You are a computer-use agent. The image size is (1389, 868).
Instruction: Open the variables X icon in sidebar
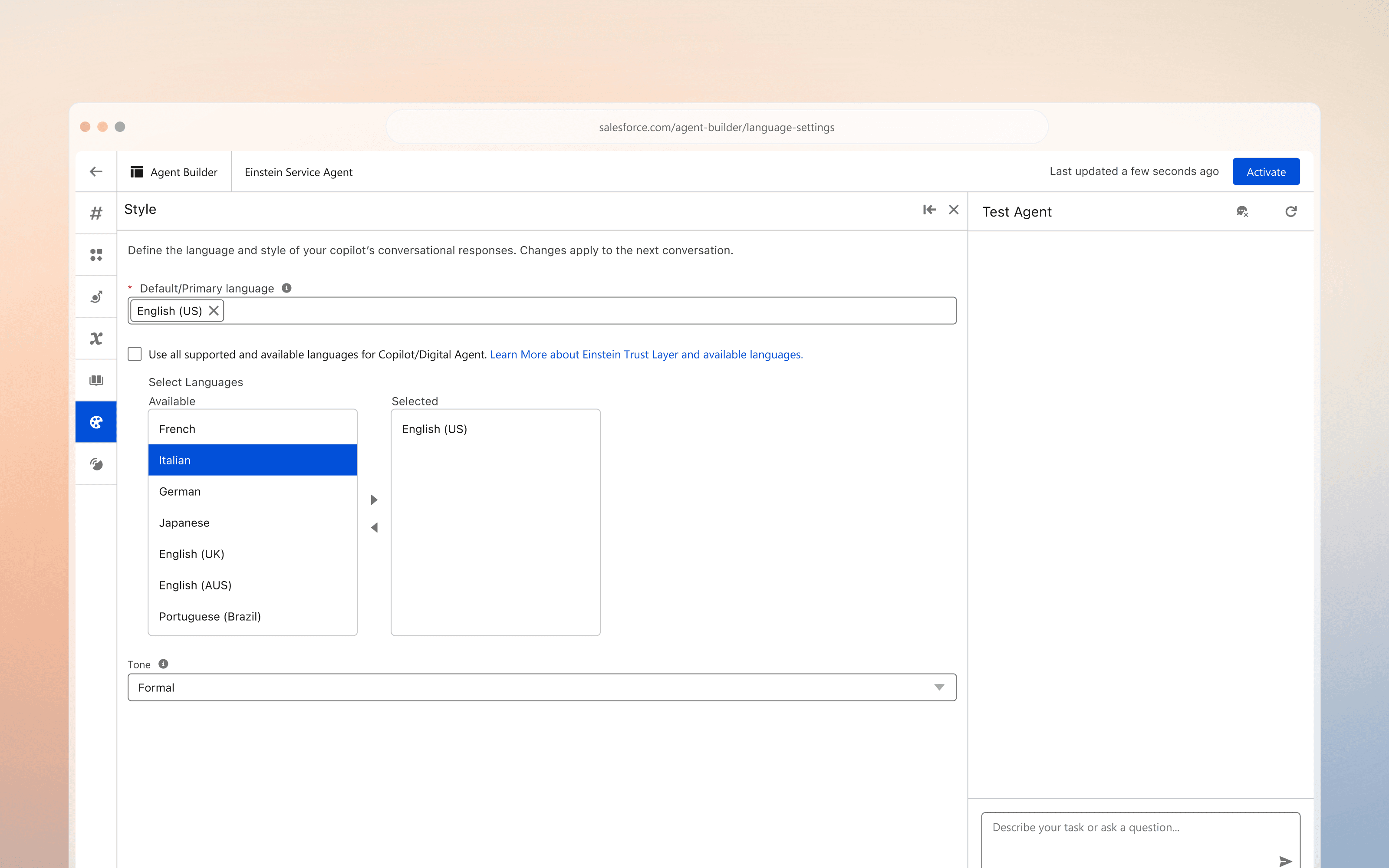[x=96, y=339]
